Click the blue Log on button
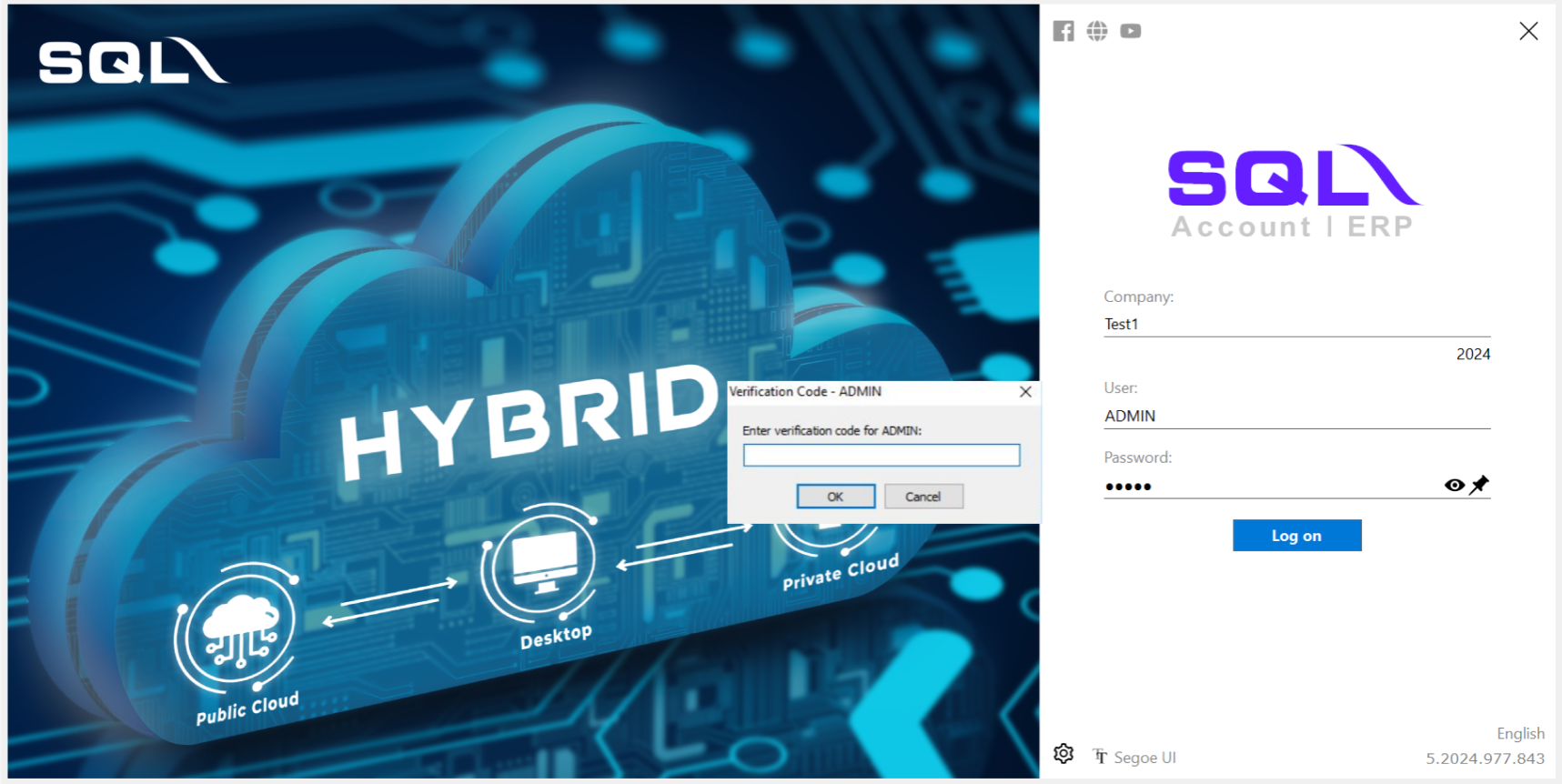This screenshot has height=784, width=1562. coord(1296,536)
